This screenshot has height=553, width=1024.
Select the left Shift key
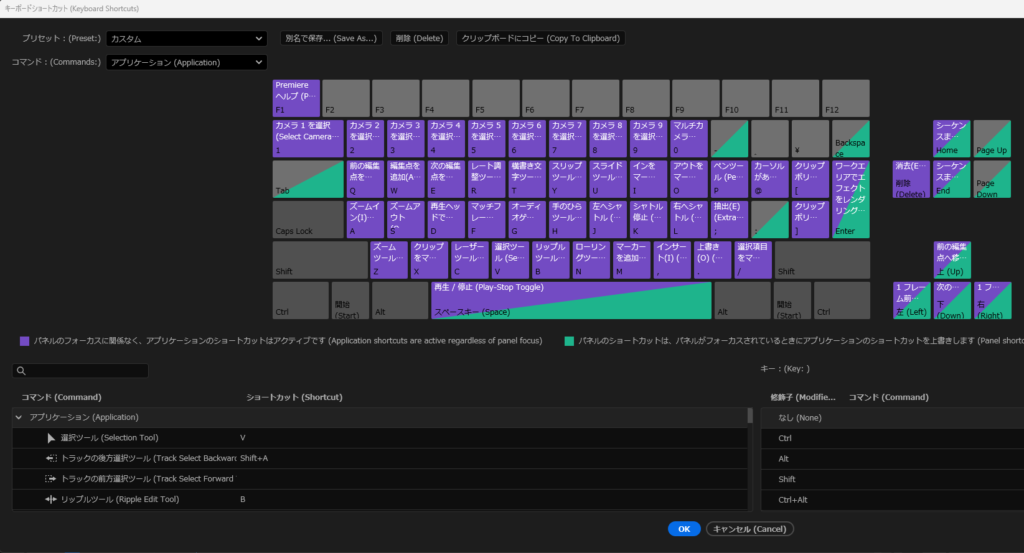point(320,260)
